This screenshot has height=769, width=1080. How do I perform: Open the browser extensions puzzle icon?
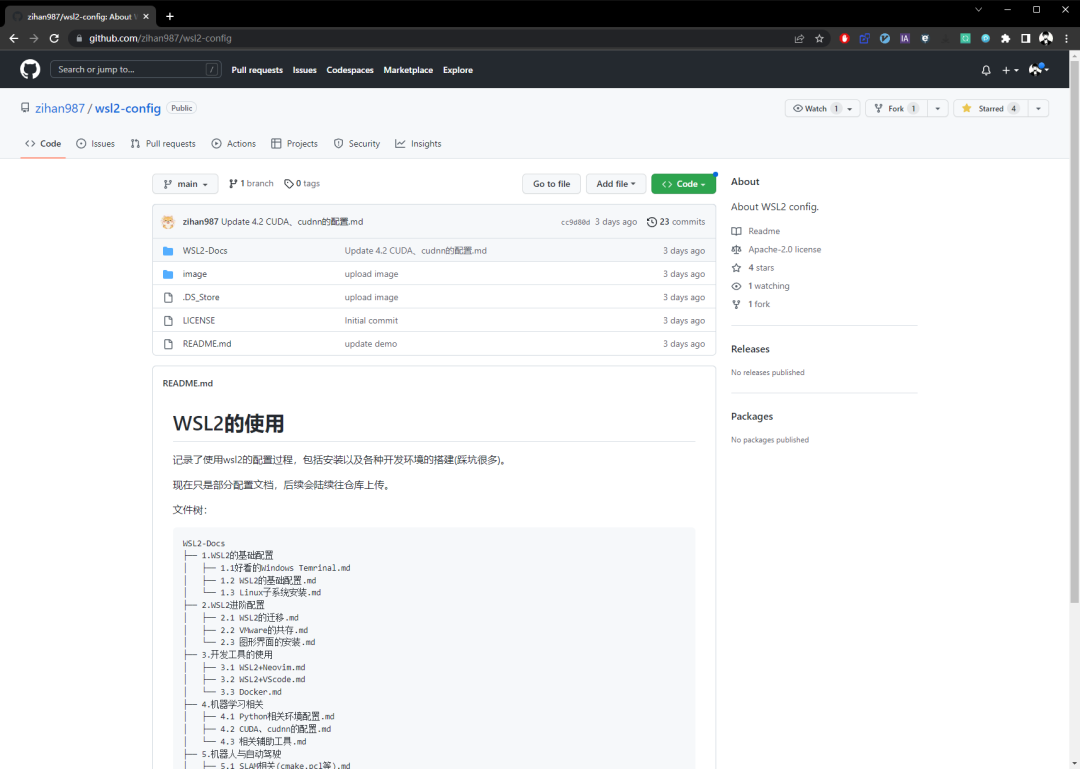(x=1006, y=39)
